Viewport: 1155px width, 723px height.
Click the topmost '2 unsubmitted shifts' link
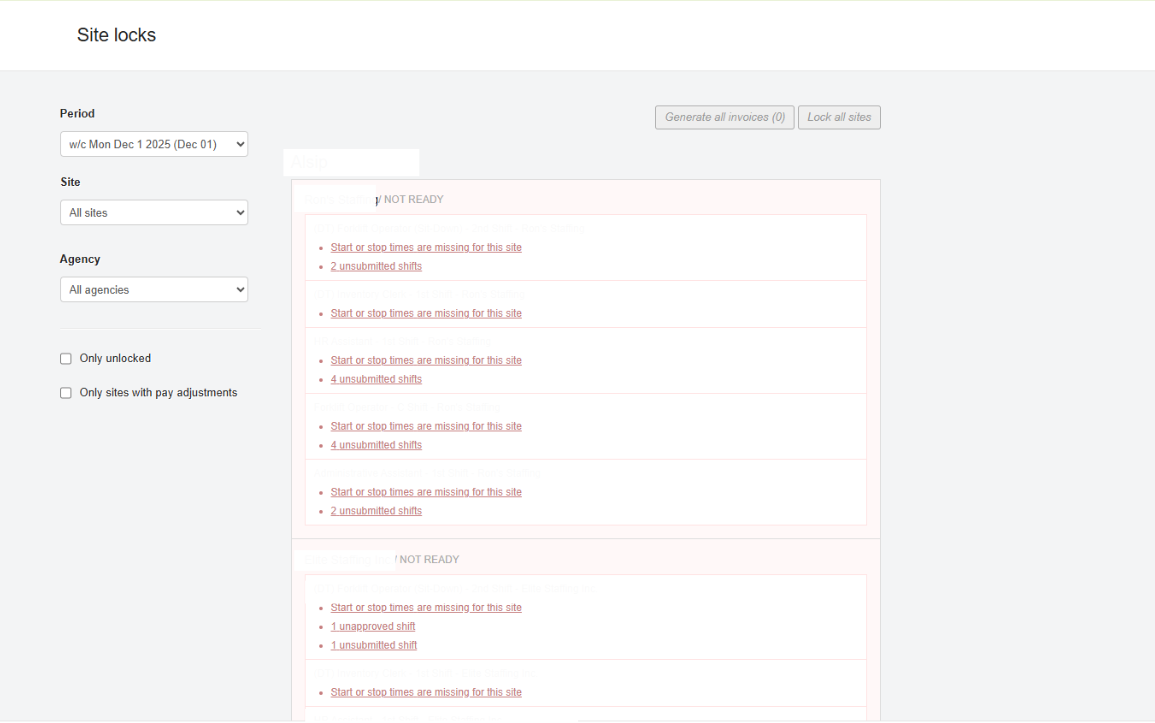(x=376, y=267)
